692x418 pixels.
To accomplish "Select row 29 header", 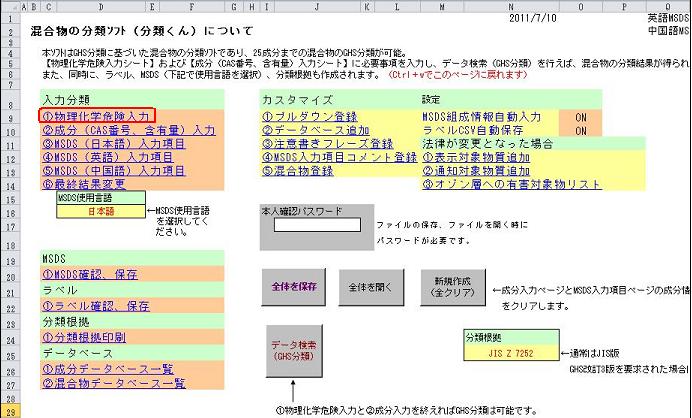I will (10, 412).
